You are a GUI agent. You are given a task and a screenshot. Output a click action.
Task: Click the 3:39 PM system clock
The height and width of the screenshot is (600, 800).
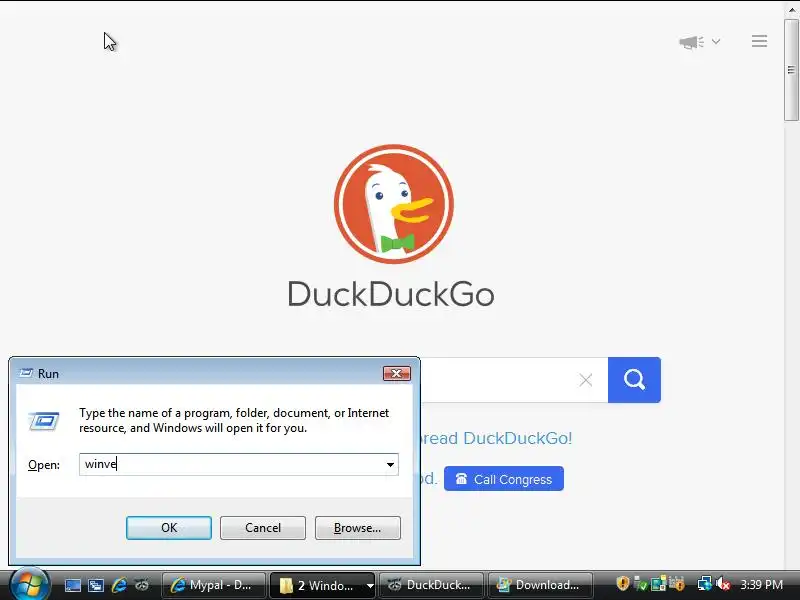(x=761, y=585)
